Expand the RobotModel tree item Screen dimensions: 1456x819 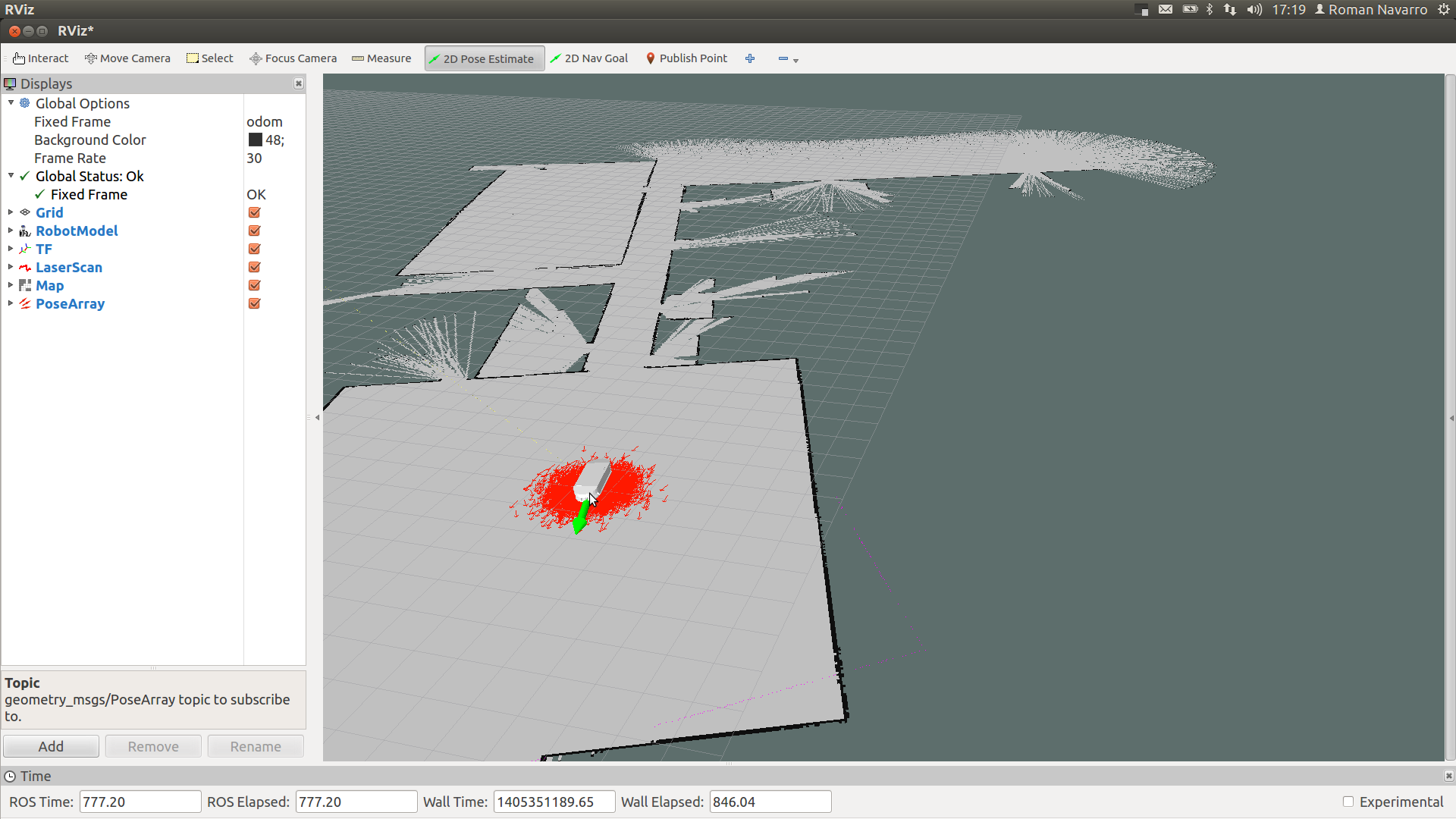tap(11, 231)
